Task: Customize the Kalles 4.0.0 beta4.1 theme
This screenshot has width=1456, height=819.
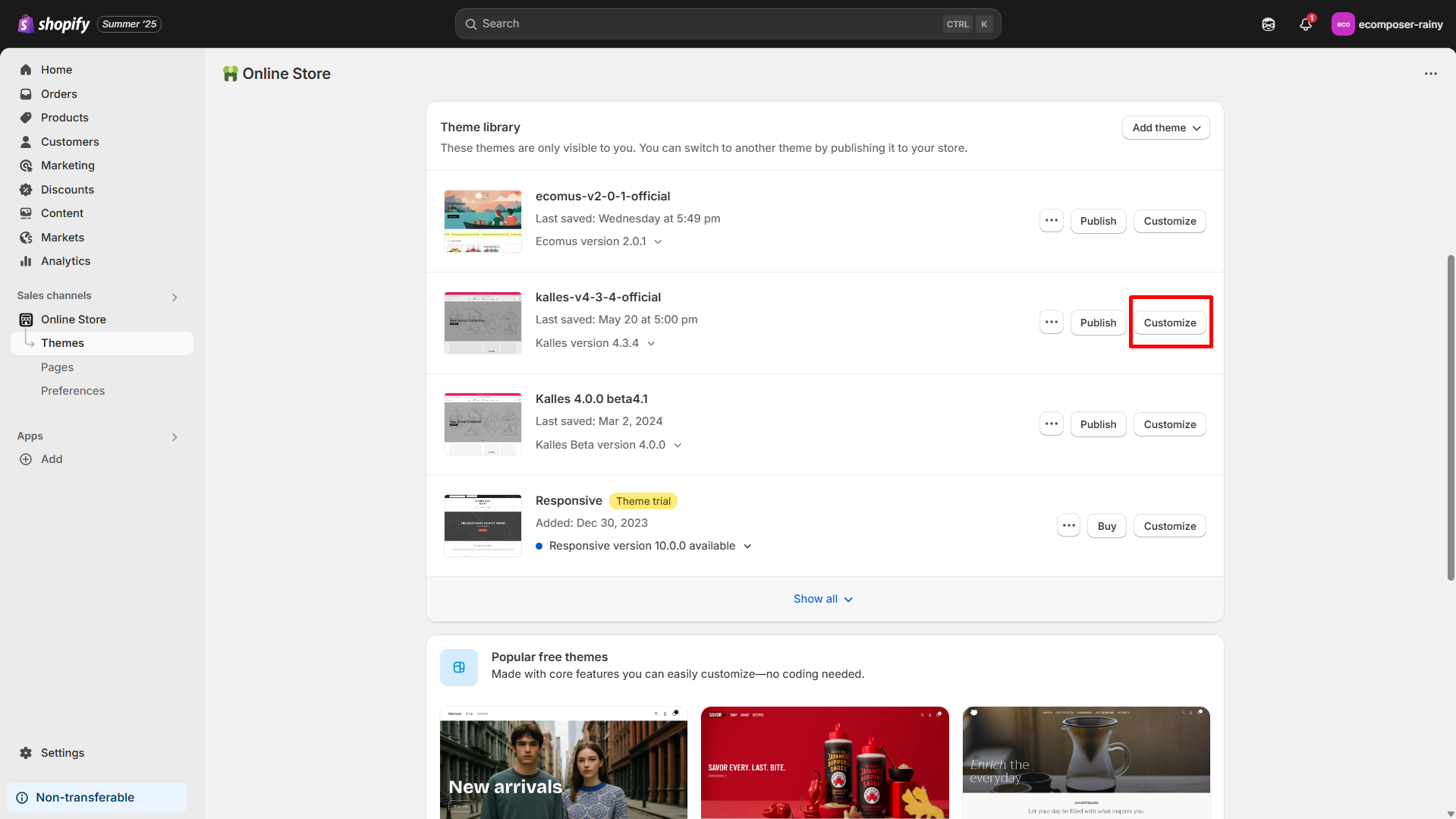Action: point(1169,424)
